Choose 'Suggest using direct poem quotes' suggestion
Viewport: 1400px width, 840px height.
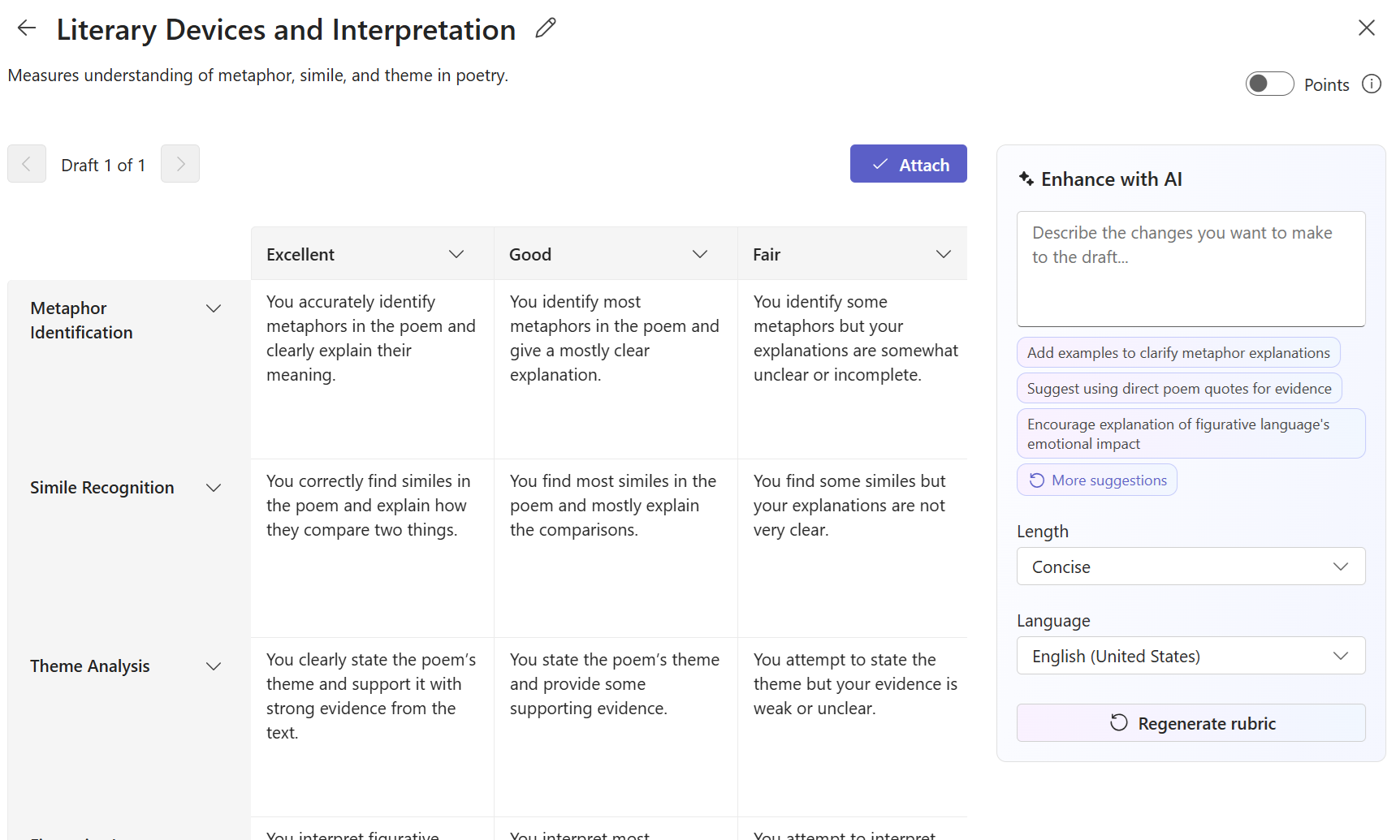(x=1179, y=388)
